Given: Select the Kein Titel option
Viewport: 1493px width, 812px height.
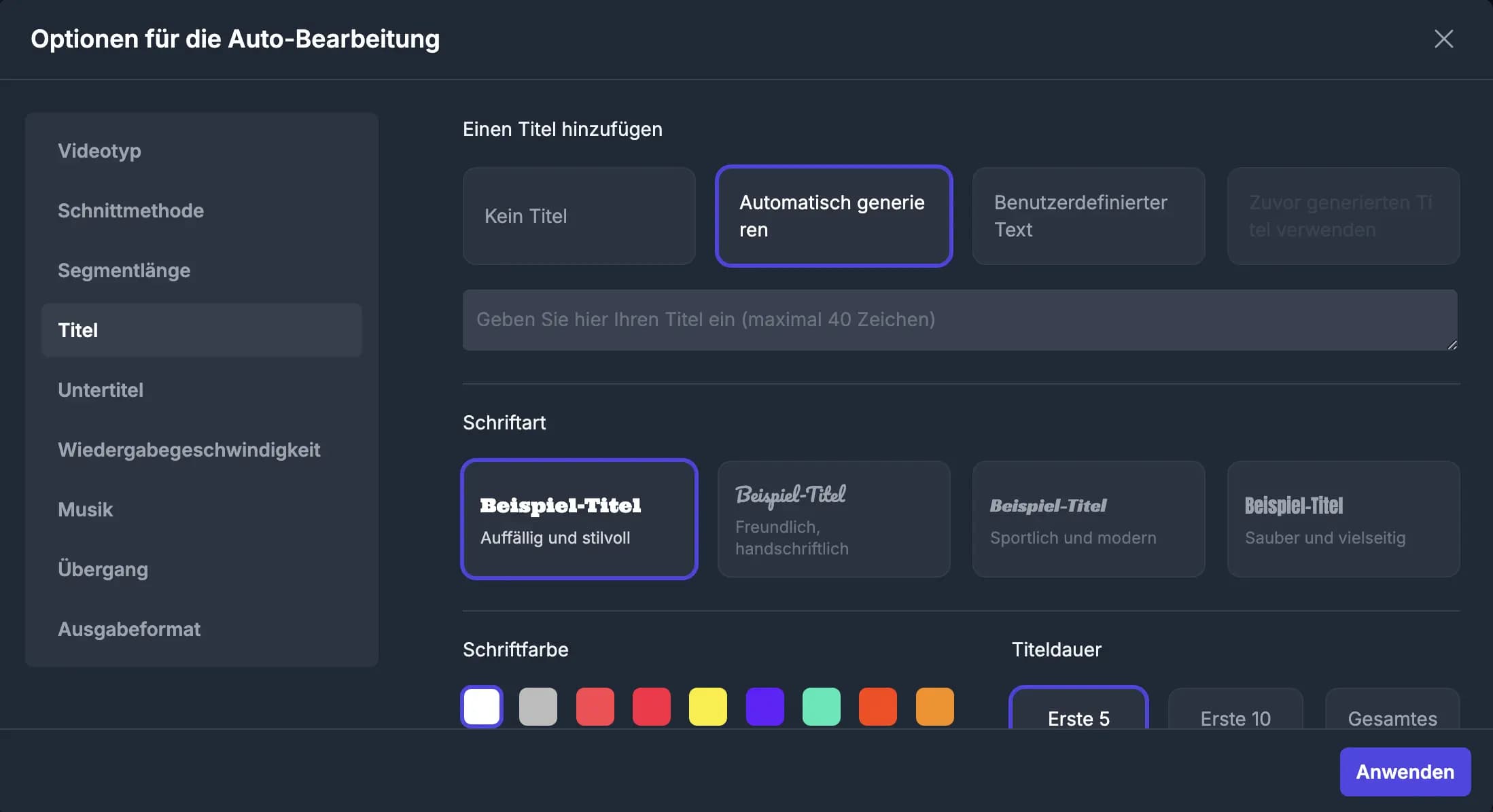Looking at the screenshot, I should tap(578, 216).
